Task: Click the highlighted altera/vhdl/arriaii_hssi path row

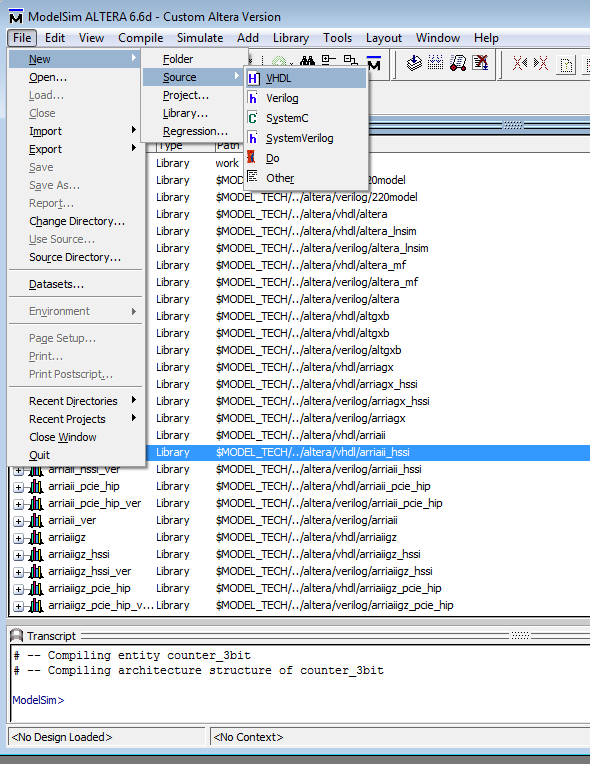Action: point(368,452)
